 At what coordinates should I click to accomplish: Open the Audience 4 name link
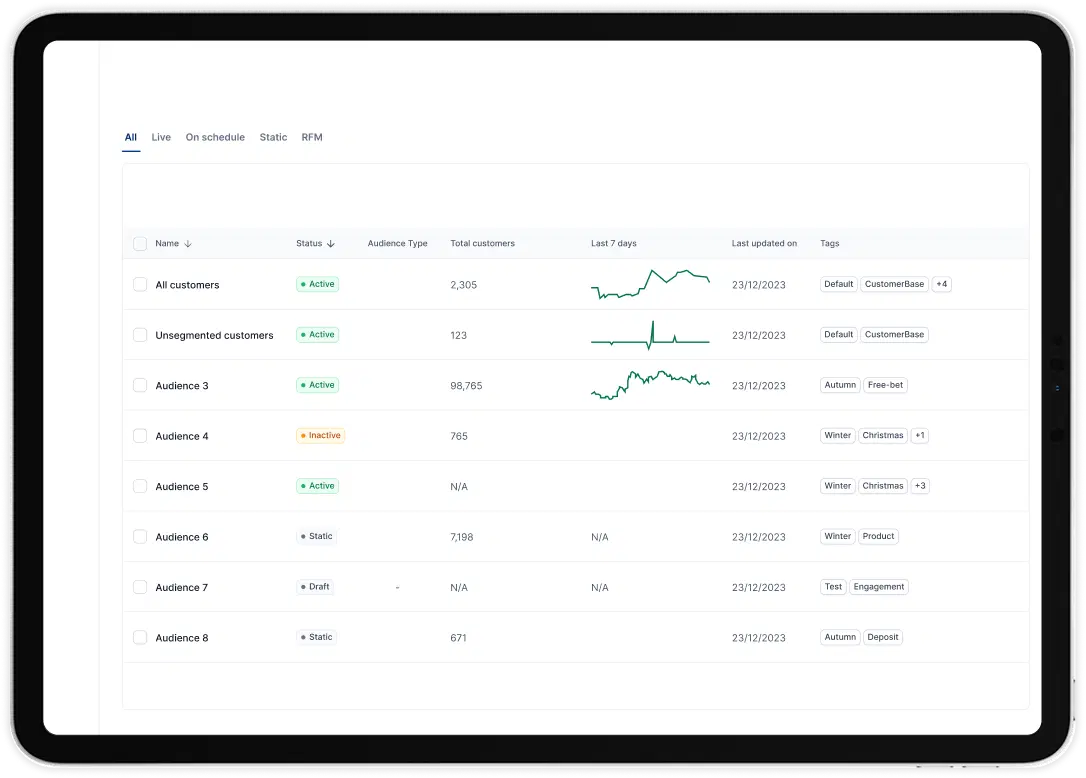181,436
